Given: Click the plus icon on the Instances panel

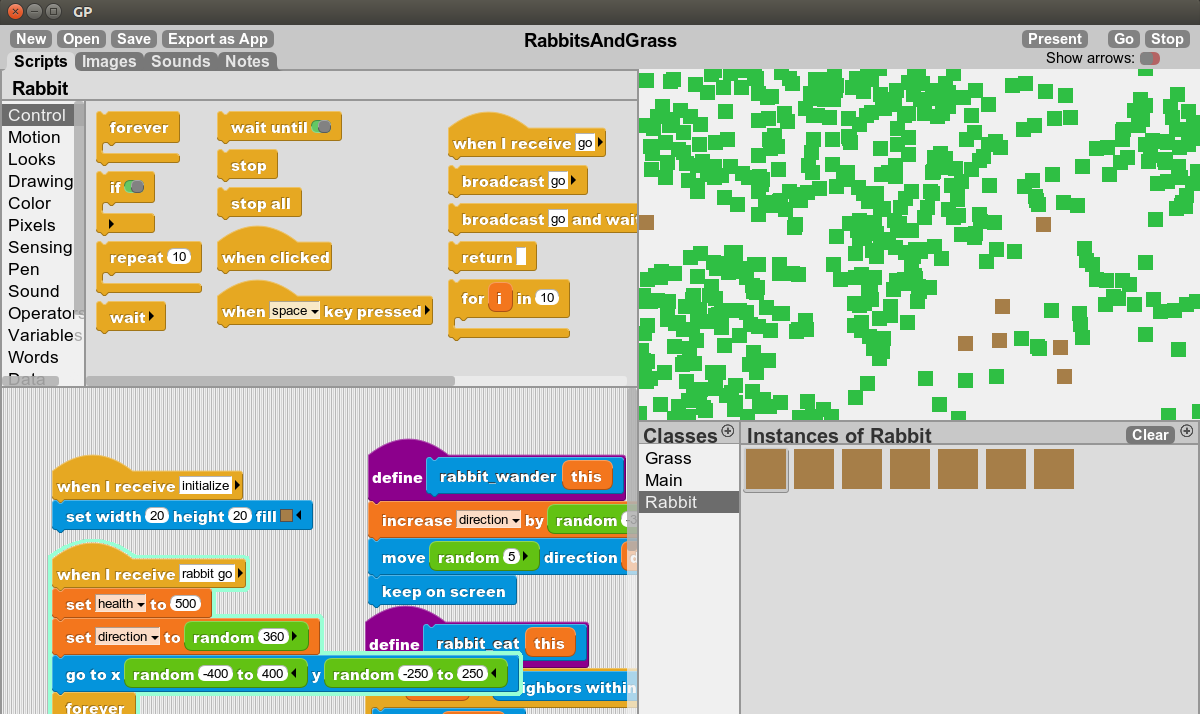Looking at the screenshot, I should point(1187,431).
